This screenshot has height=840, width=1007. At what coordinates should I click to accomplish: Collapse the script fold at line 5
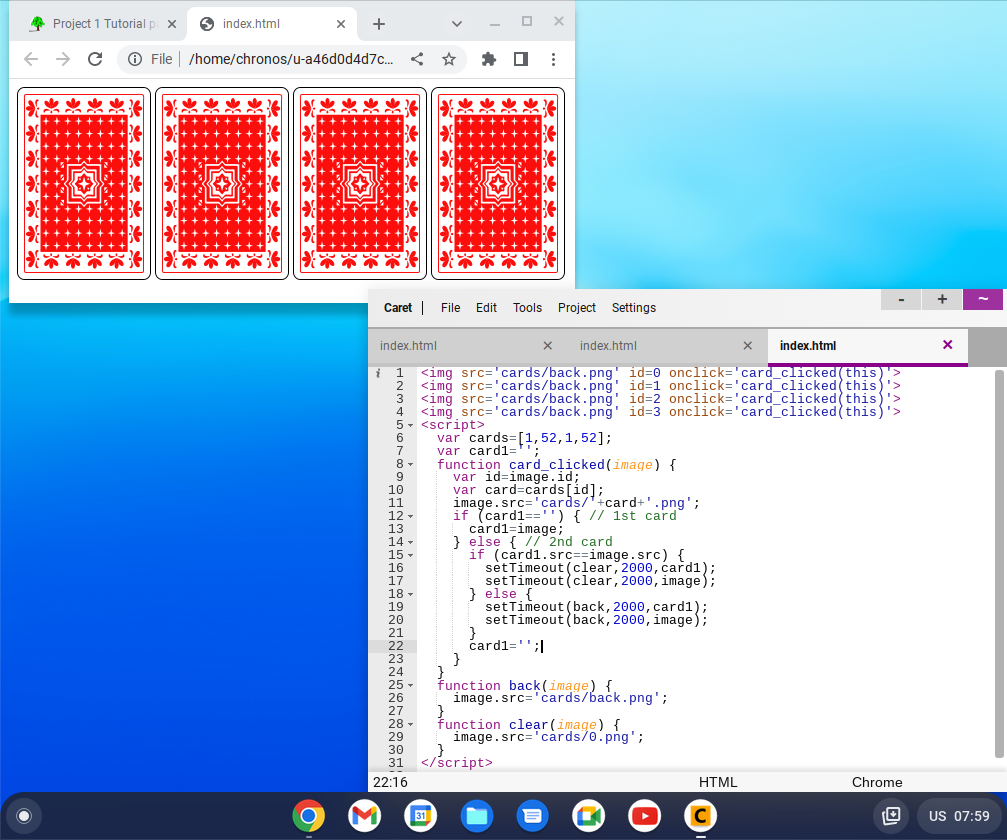(x=411, y=425)
